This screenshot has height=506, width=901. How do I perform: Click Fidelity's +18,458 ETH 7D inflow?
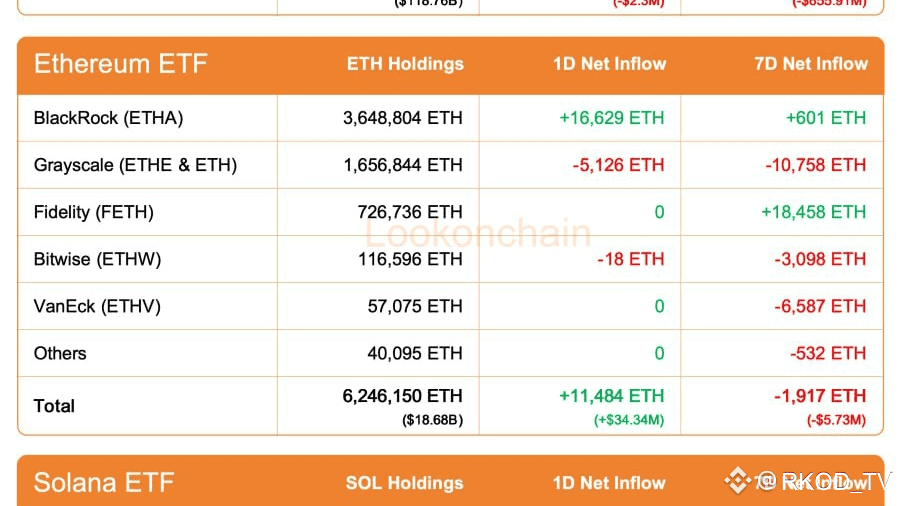(x=813, y=212)
